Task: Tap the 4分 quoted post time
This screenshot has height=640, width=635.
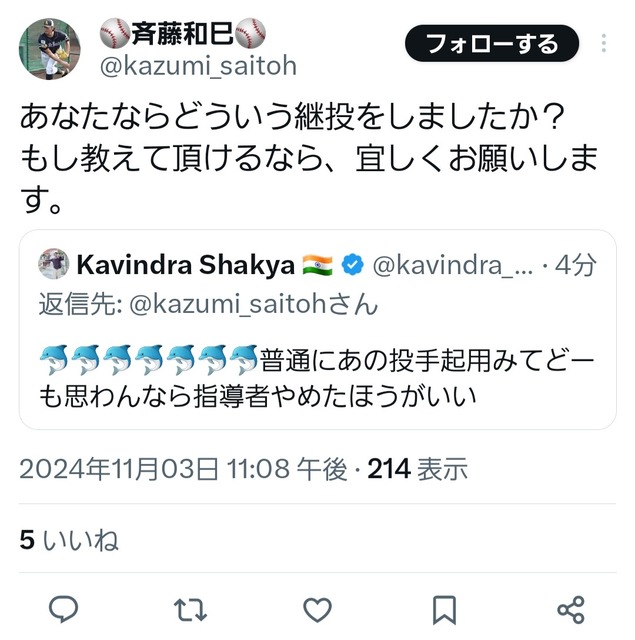Action: (575, 265)
